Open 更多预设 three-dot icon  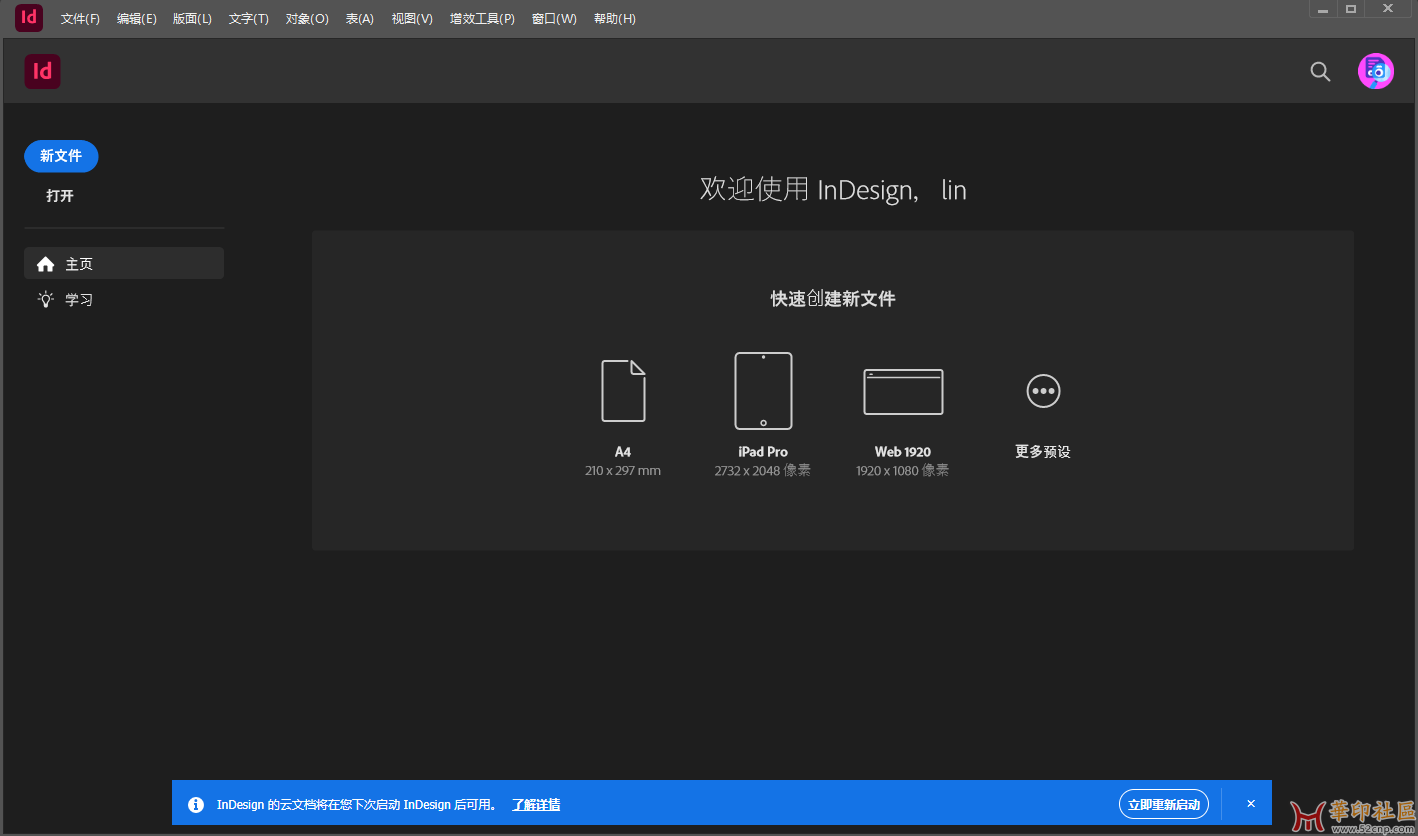coord(1043,390)
